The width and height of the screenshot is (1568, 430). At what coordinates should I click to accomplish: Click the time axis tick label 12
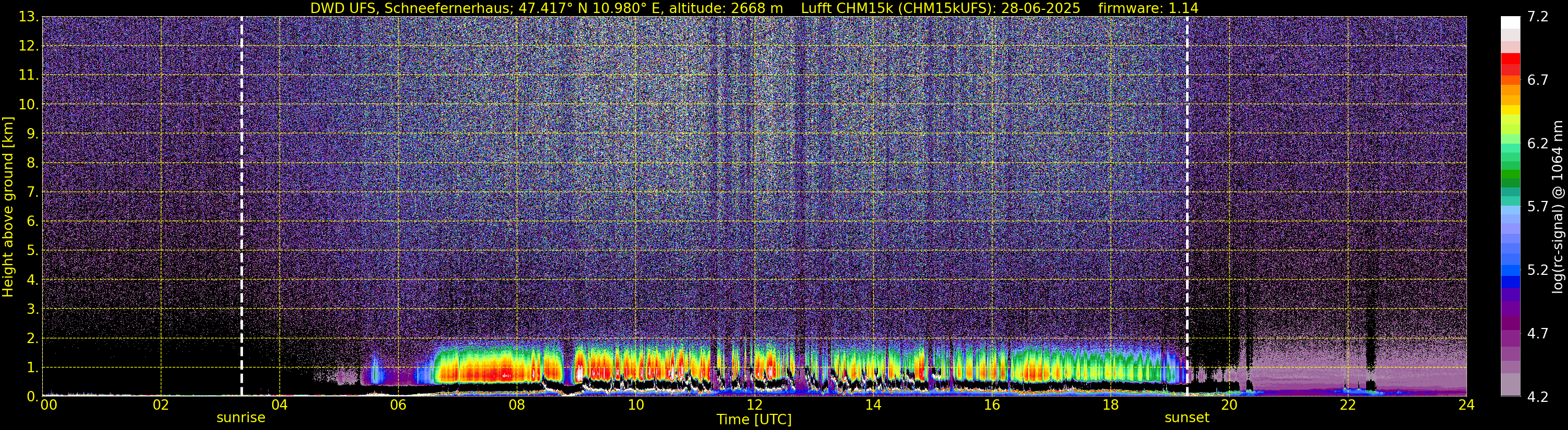click(x=754, y=405)
